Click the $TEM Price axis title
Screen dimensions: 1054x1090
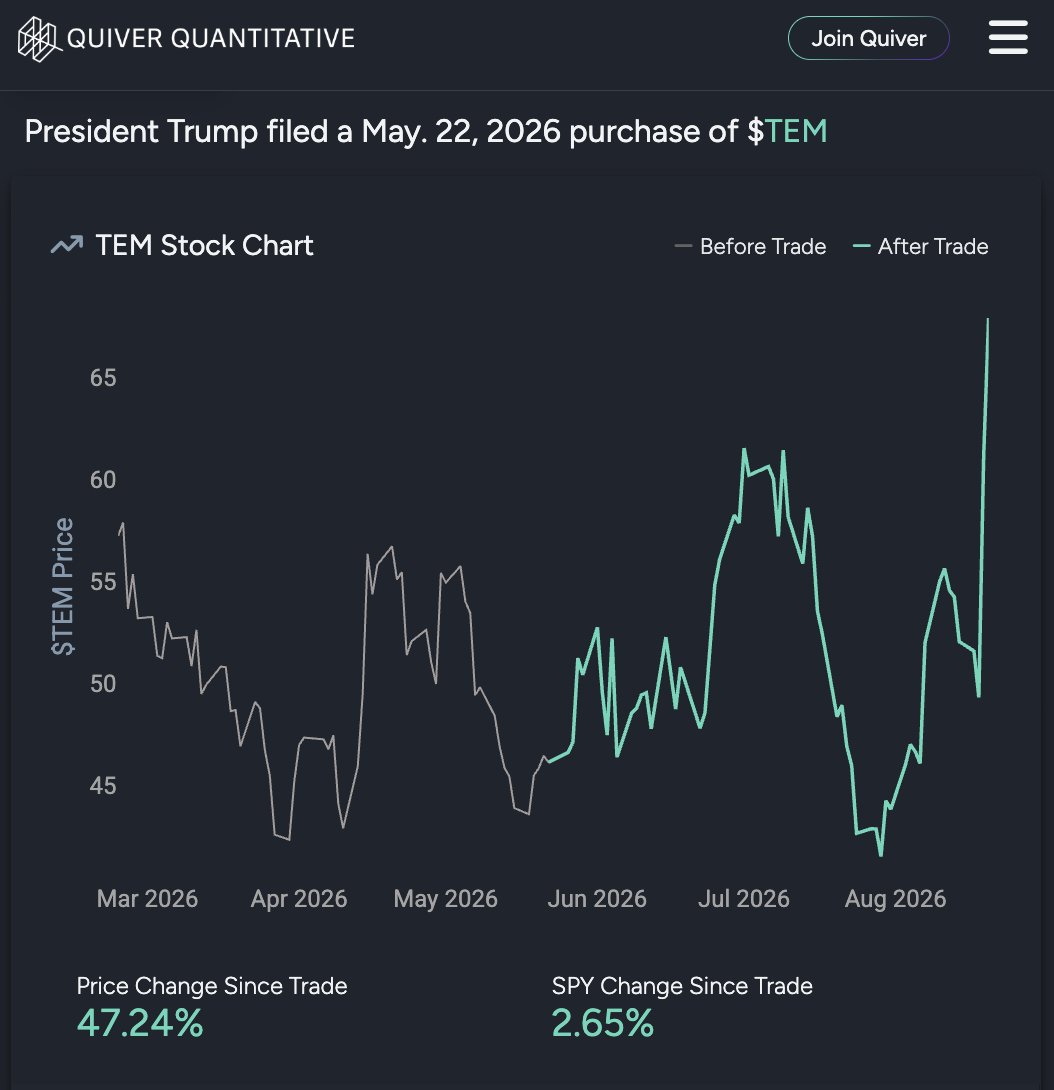click(63, 586)
